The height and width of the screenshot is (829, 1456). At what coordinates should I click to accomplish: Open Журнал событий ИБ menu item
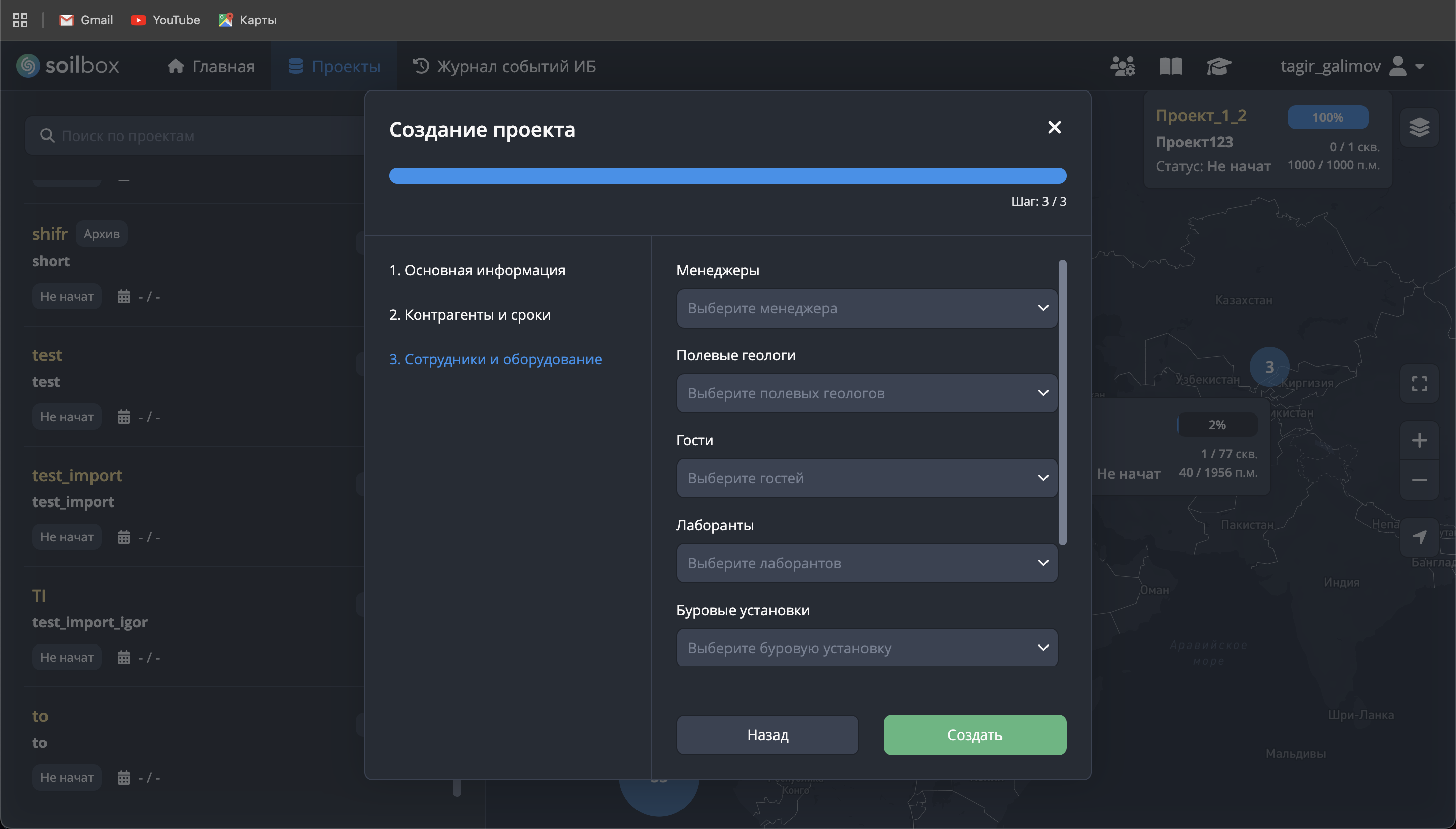pos(504,66)
